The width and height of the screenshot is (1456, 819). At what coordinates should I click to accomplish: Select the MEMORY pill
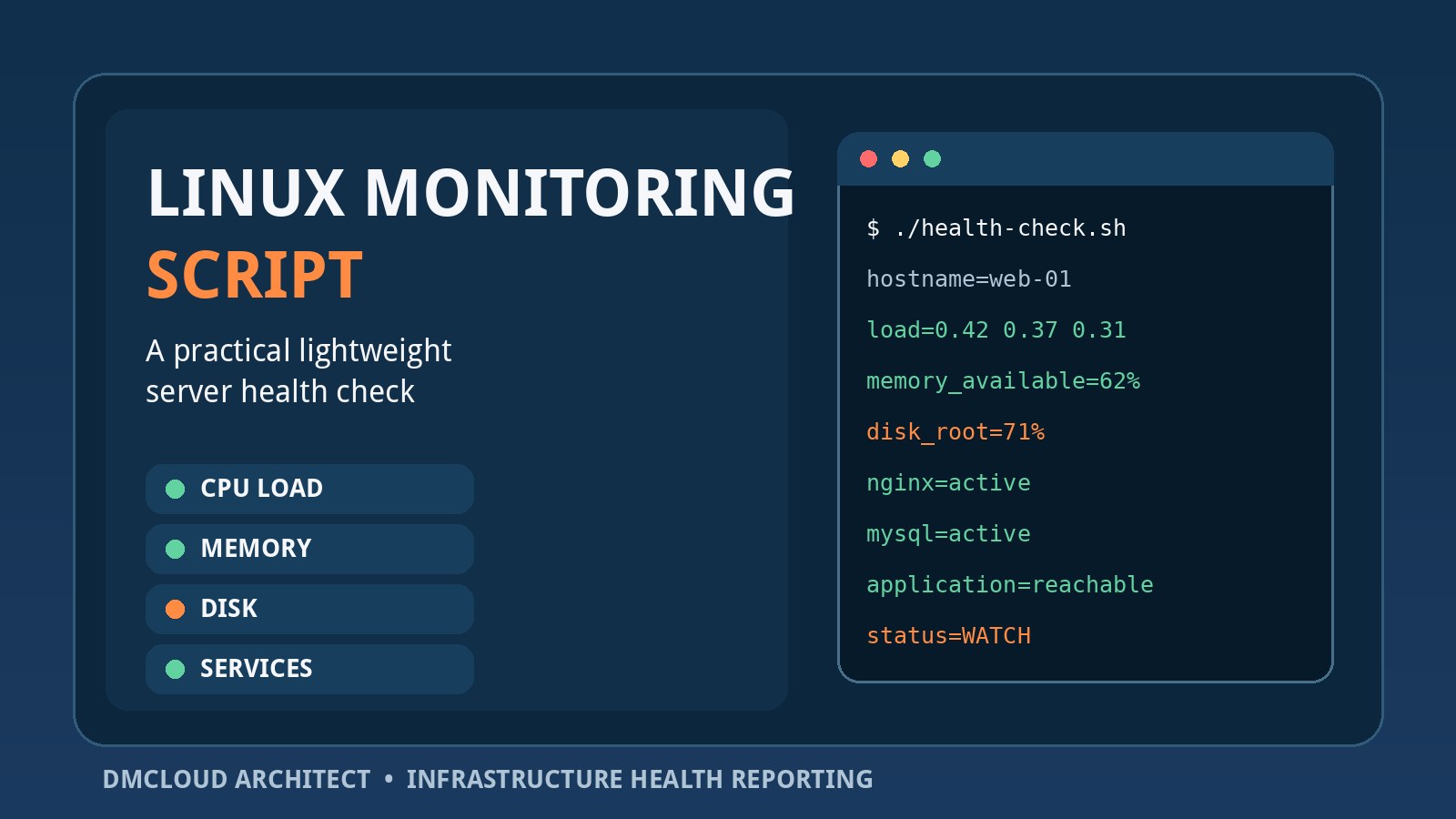[309, 549]
